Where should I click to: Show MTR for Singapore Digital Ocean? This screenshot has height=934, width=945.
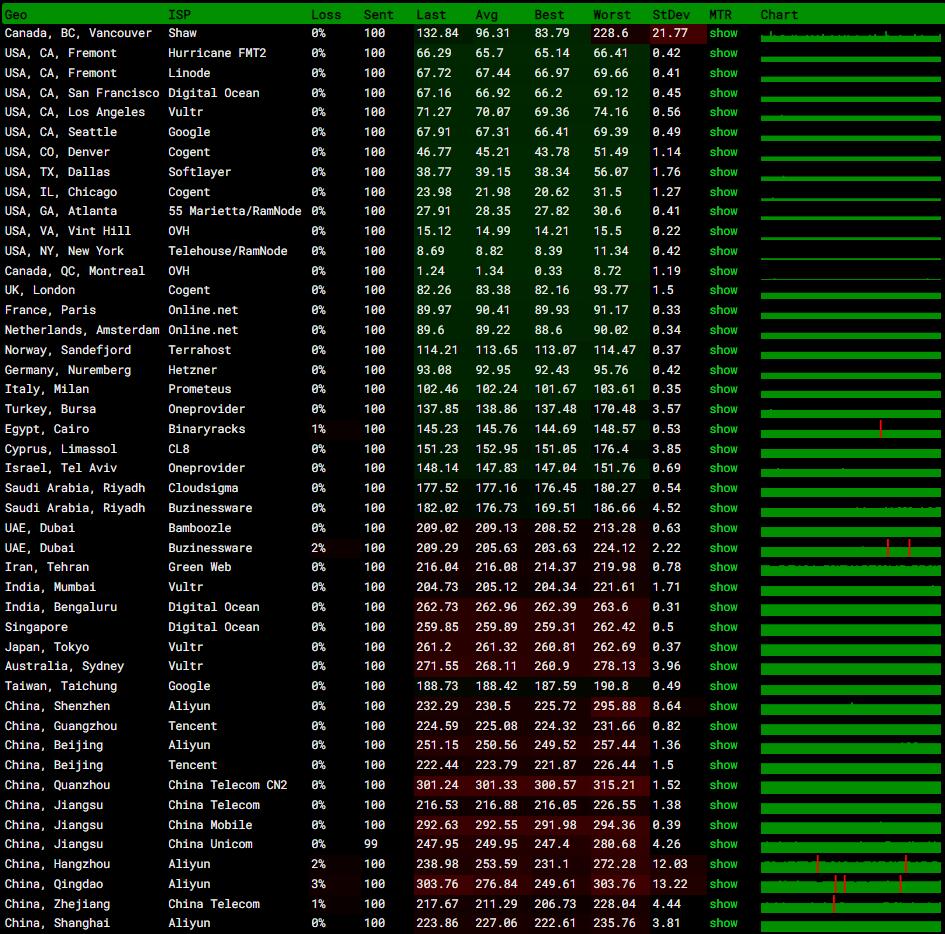[723, 627]
